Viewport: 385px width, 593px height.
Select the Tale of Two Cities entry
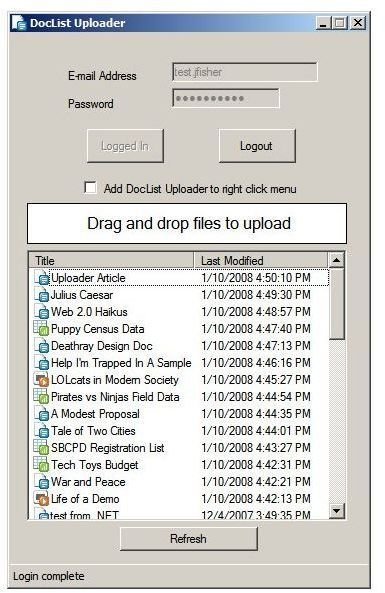93,431
